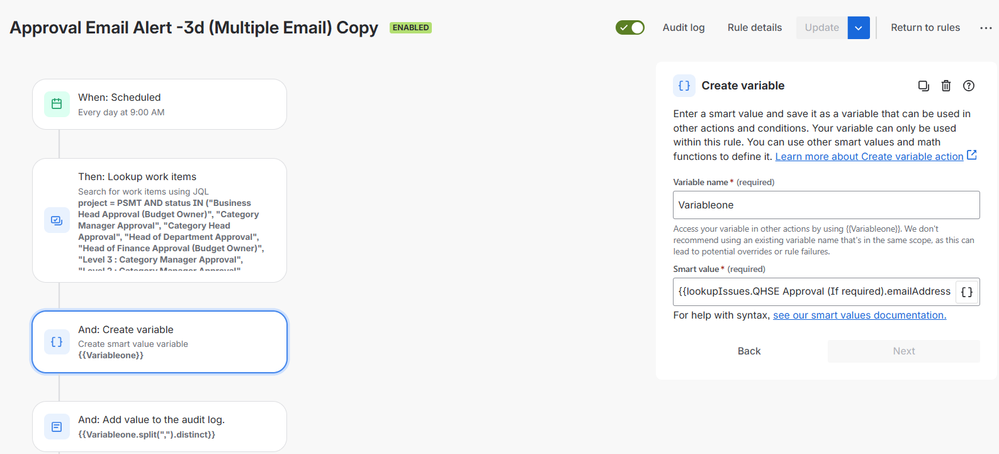Click Return to rules
The image size is (999, 454).
click(925, 28)
